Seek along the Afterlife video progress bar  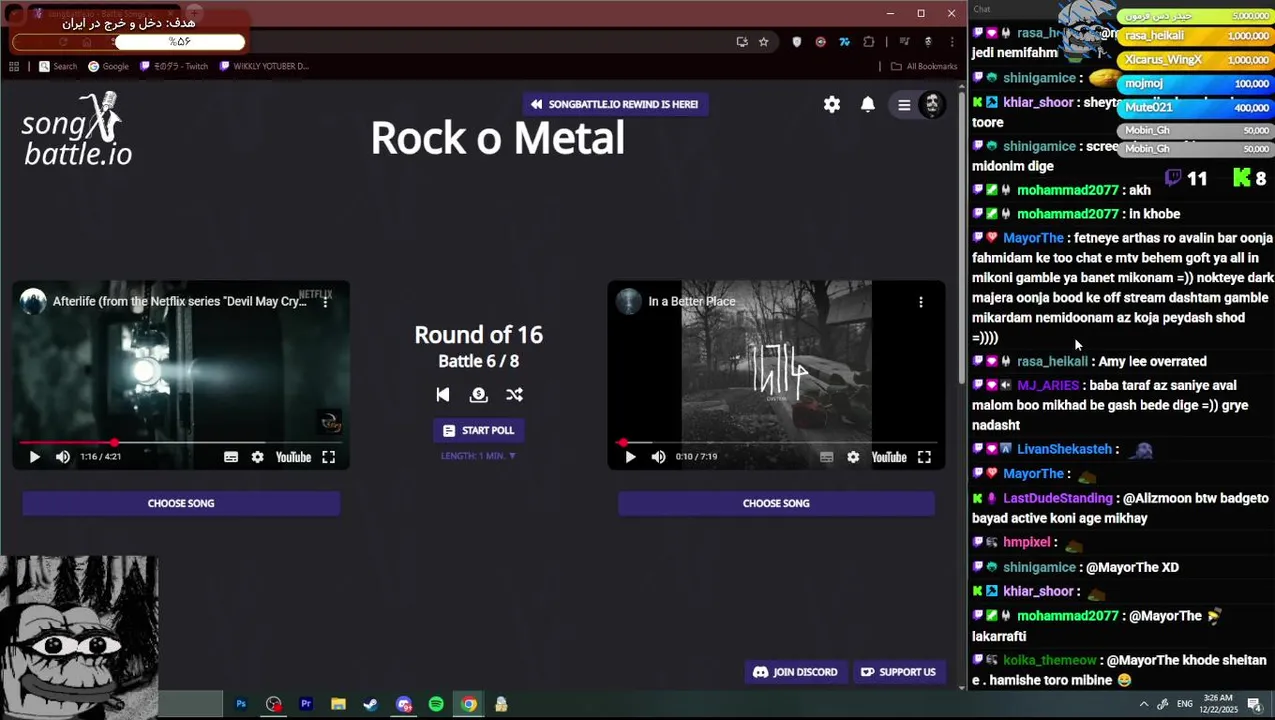[181, 442]
